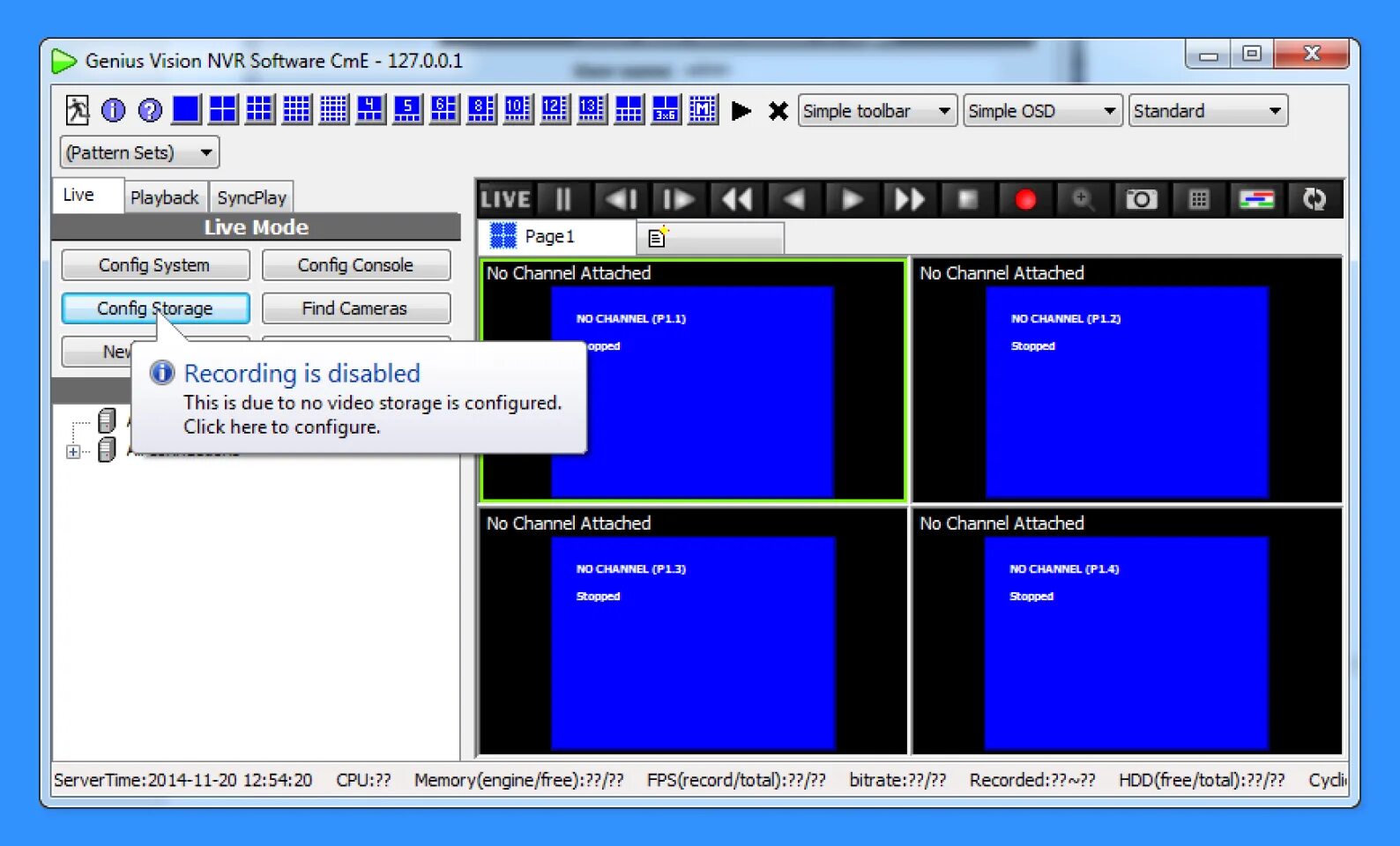
Task: Click the Config Storage button
Action: pos(155,308)
